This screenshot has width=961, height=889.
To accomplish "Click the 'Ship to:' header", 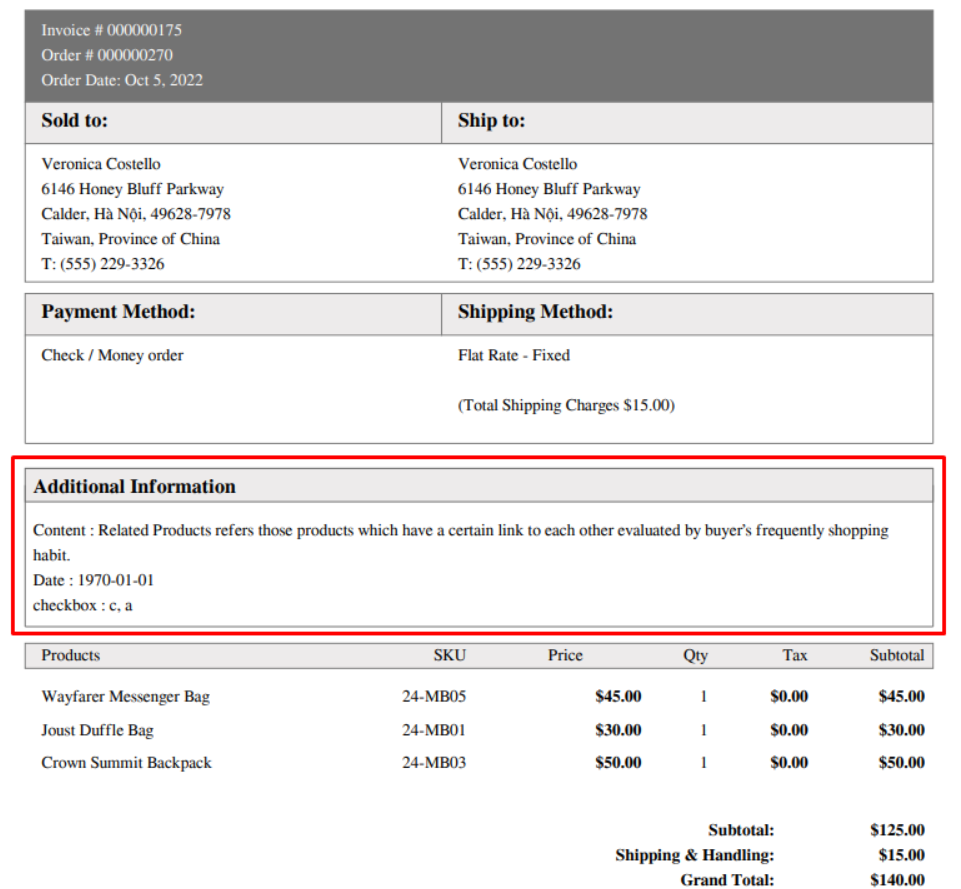I will click(x=491, y=121).
